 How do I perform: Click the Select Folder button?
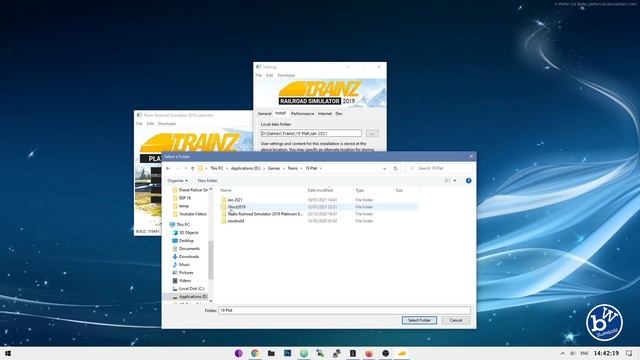pos(419,320)
